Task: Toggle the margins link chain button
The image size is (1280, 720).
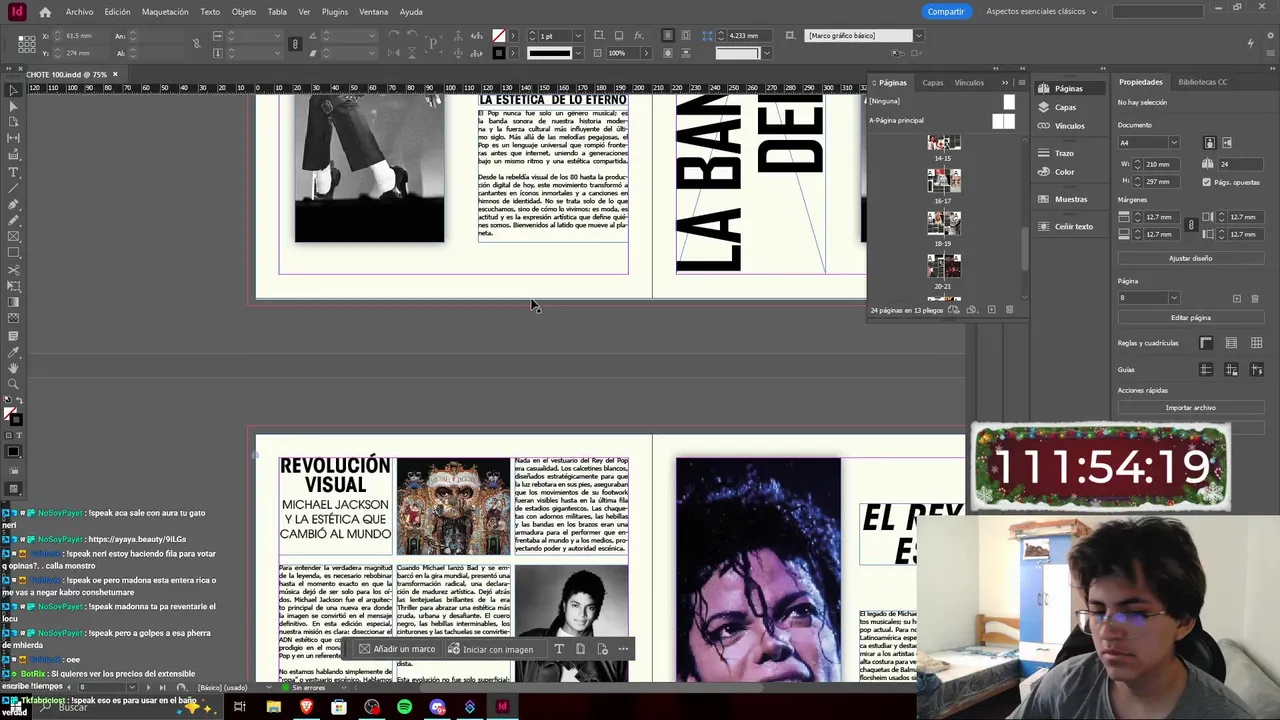Action: (1190, 226)
